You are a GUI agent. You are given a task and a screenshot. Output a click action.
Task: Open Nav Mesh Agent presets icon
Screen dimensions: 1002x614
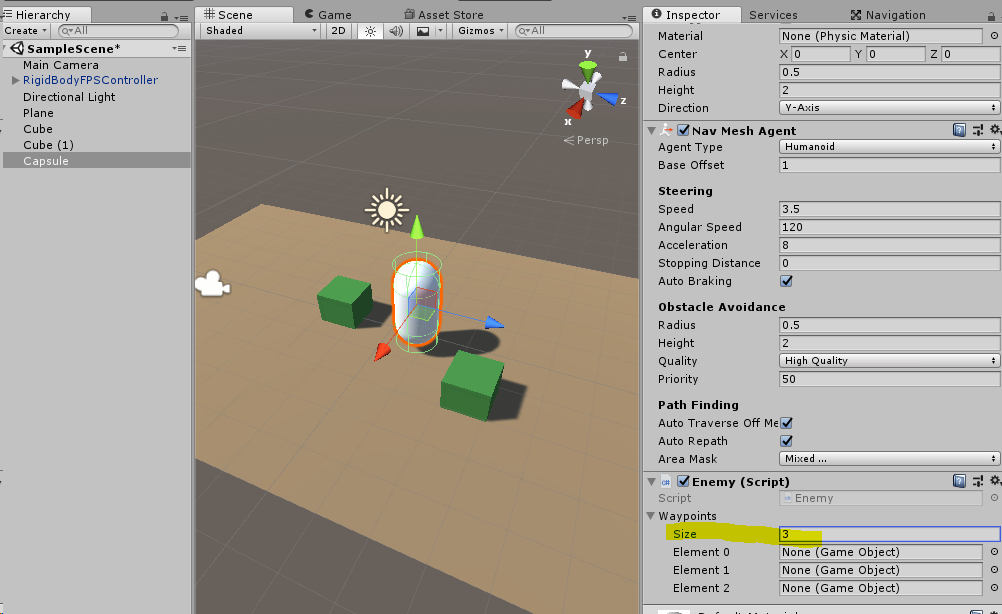[978, 130]
